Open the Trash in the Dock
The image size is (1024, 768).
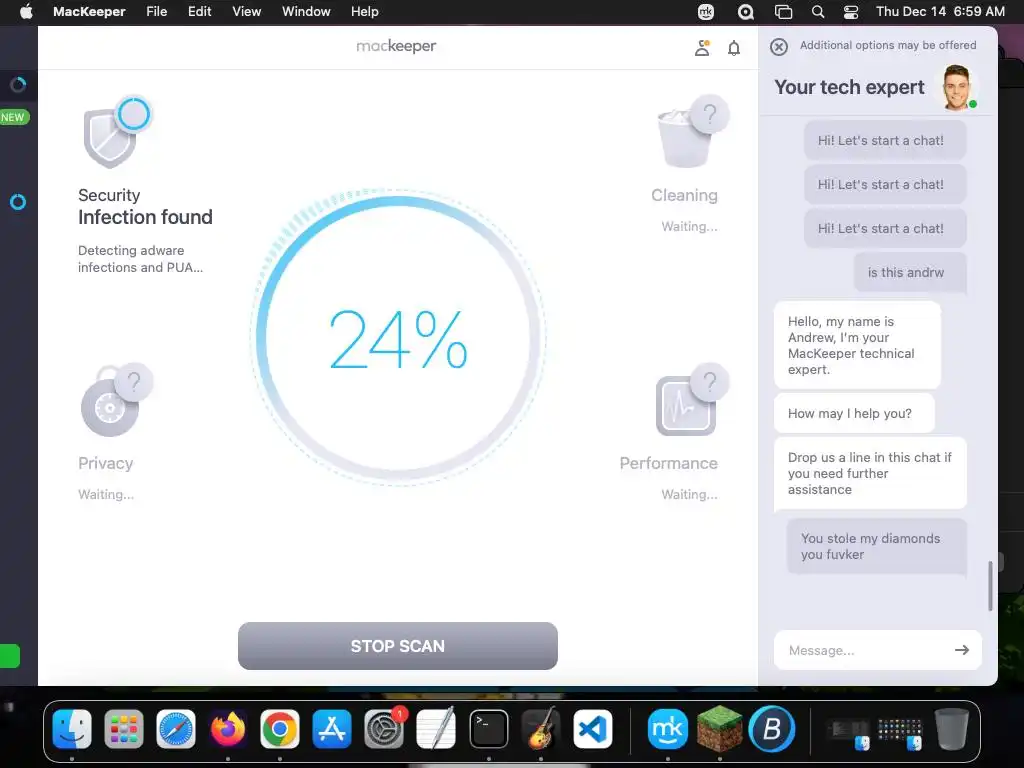tap(952, 729)
